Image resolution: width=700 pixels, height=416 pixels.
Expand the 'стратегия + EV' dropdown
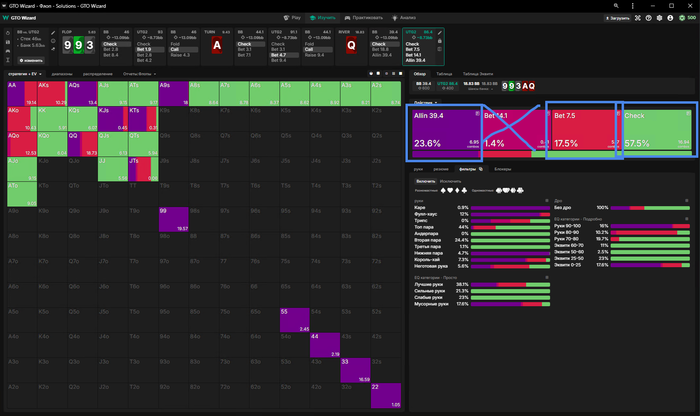25,74
